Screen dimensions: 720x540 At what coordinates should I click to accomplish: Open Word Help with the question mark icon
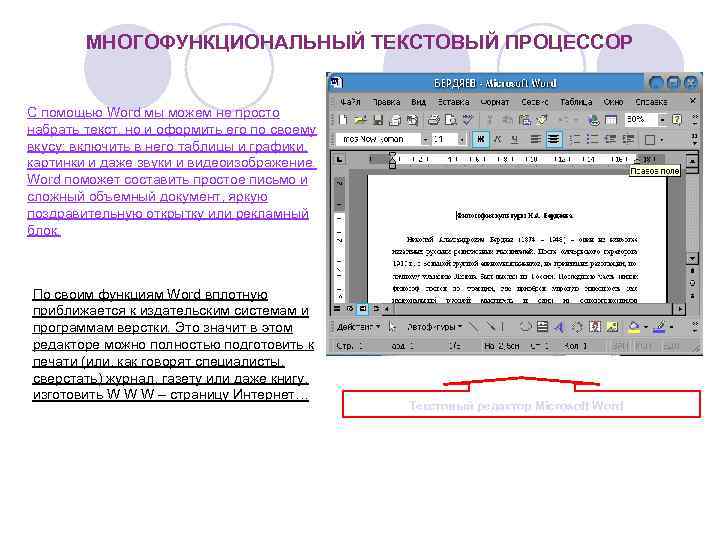[677, 120]
